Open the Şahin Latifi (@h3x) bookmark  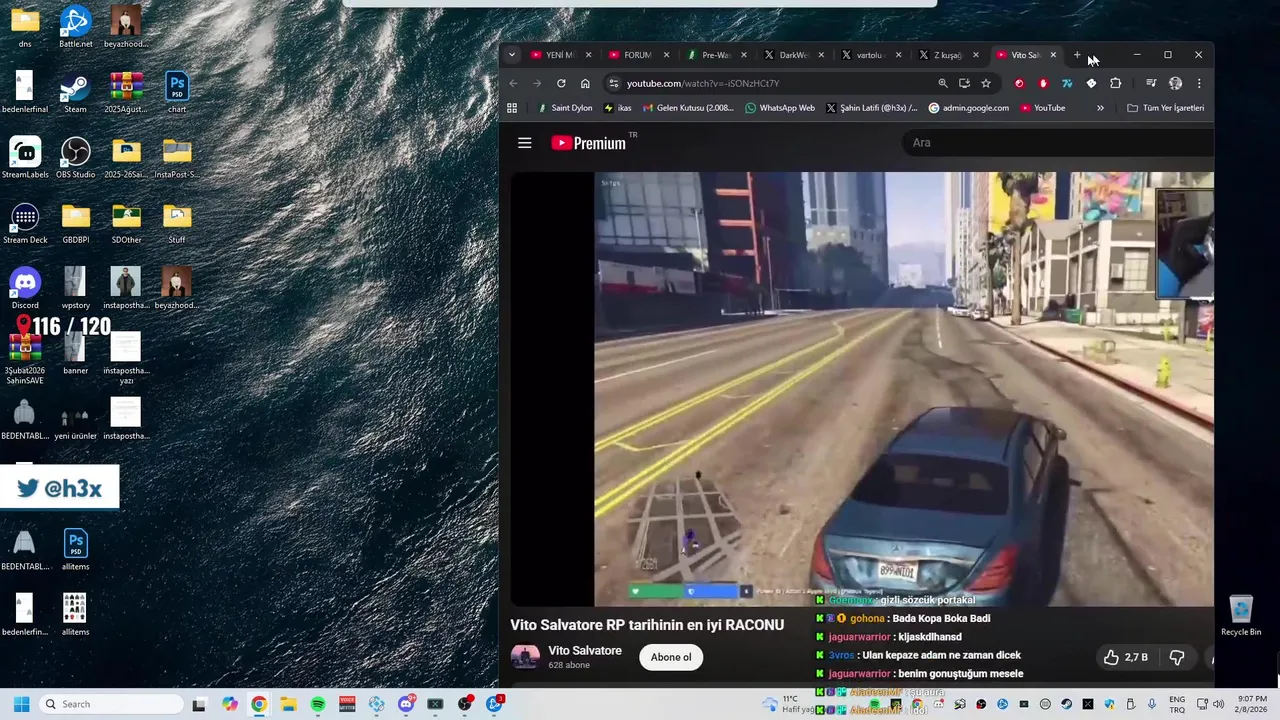(x=872, y=108)
